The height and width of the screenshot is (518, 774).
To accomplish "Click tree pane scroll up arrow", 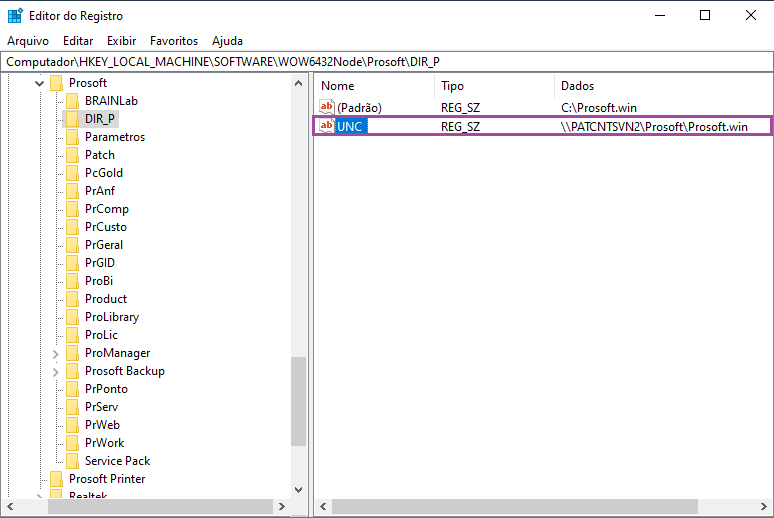I will click(298, 83).
